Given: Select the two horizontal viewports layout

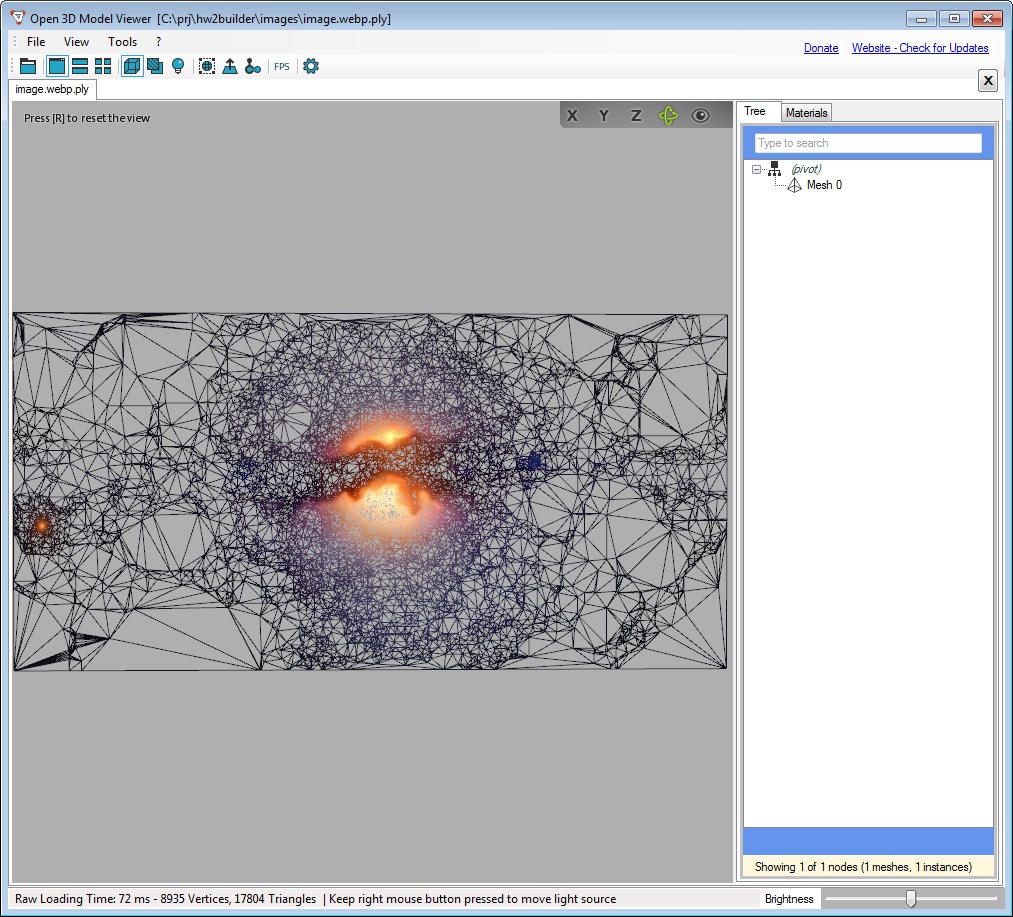Looking at the screenshot, I should (x=80, y=66).
